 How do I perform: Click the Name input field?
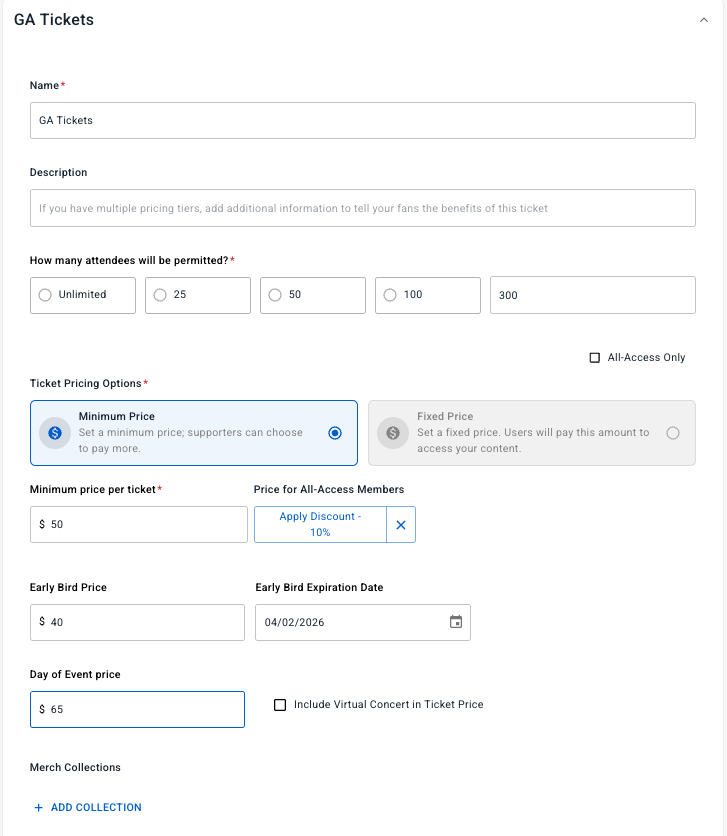pos(362,120)
